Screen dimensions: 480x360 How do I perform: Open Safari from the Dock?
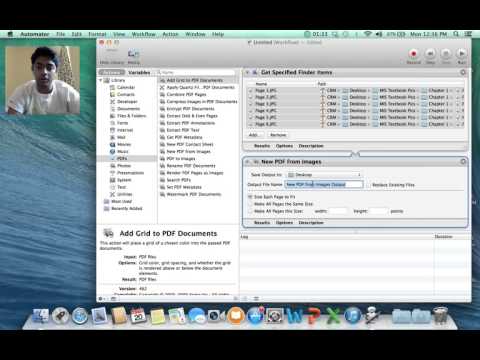point(80,315)
